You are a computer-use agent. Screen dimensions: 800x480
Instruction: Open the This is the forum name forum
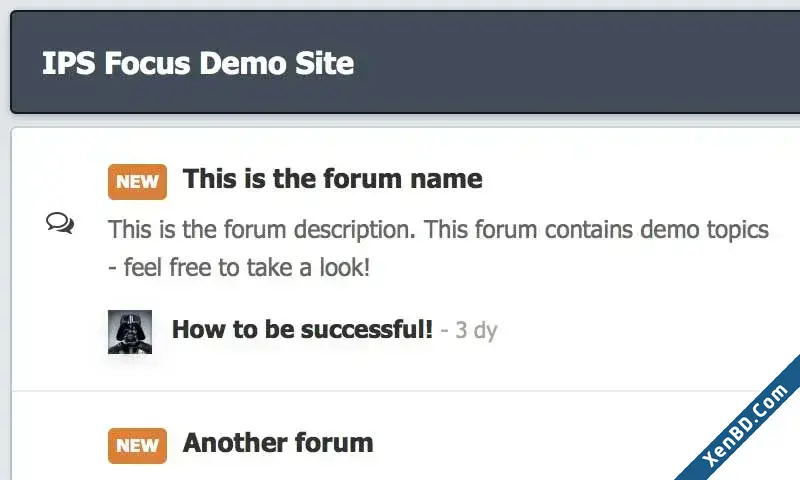(332, 179)
